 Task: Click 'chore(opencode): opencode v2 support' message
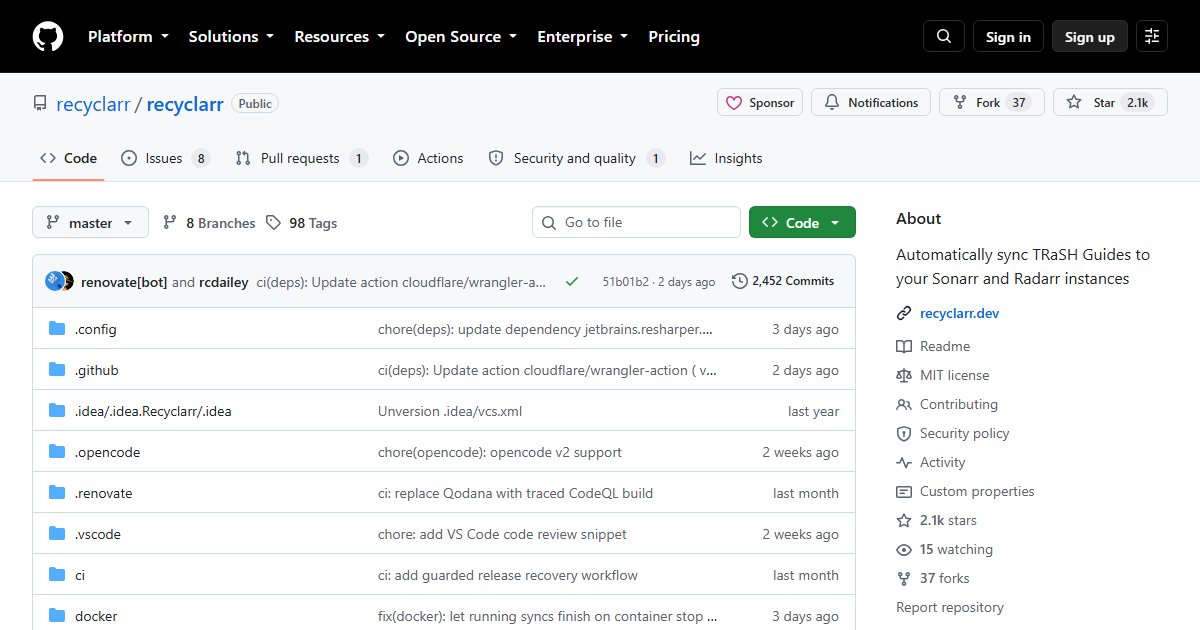click(x=500, y=452)
